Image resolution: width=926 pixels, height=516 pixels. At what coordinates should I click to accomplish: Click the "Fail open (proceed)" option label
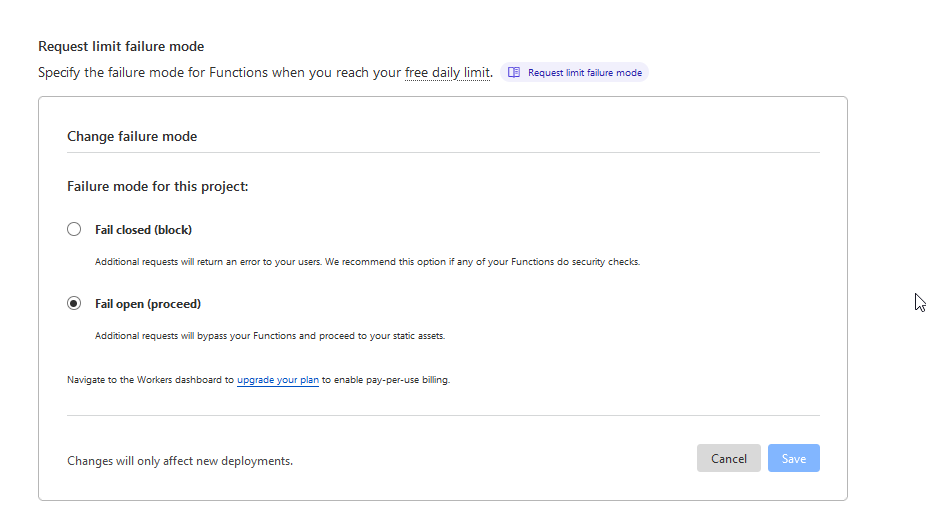tap(148, 304)
